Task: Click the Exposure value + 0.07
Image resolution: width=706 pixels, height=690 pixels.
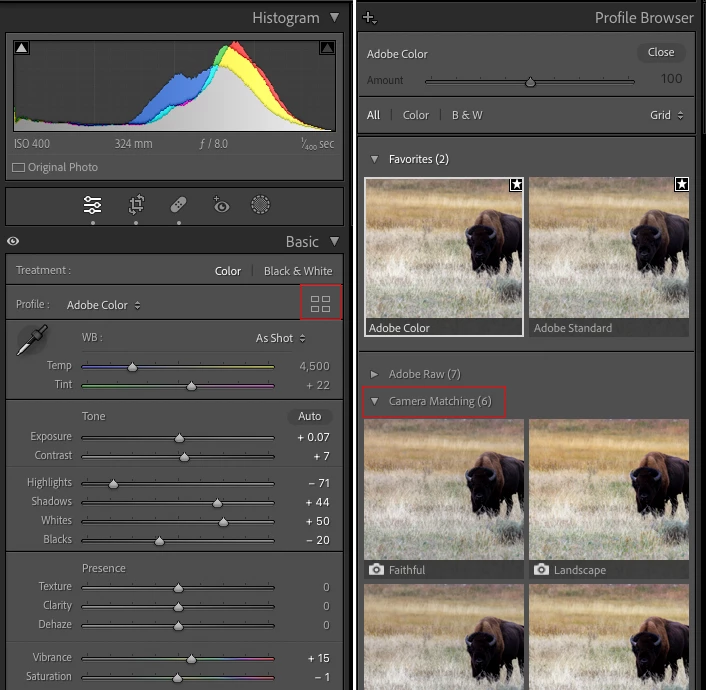Action: tap(313, 437)
